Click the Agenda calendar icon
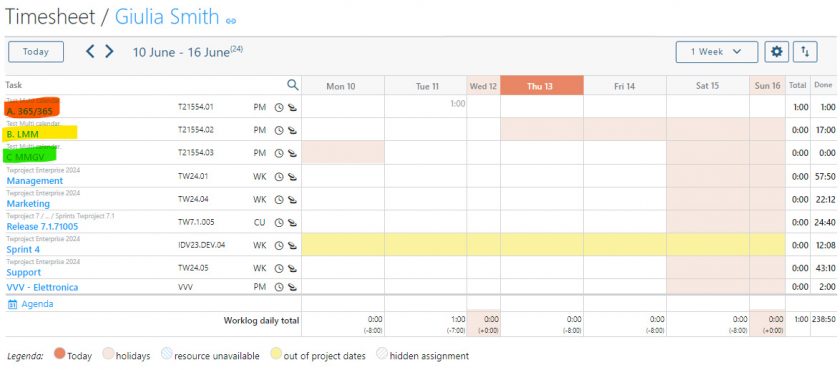This screenshot has width=840, height=370. tap(13, 304)
